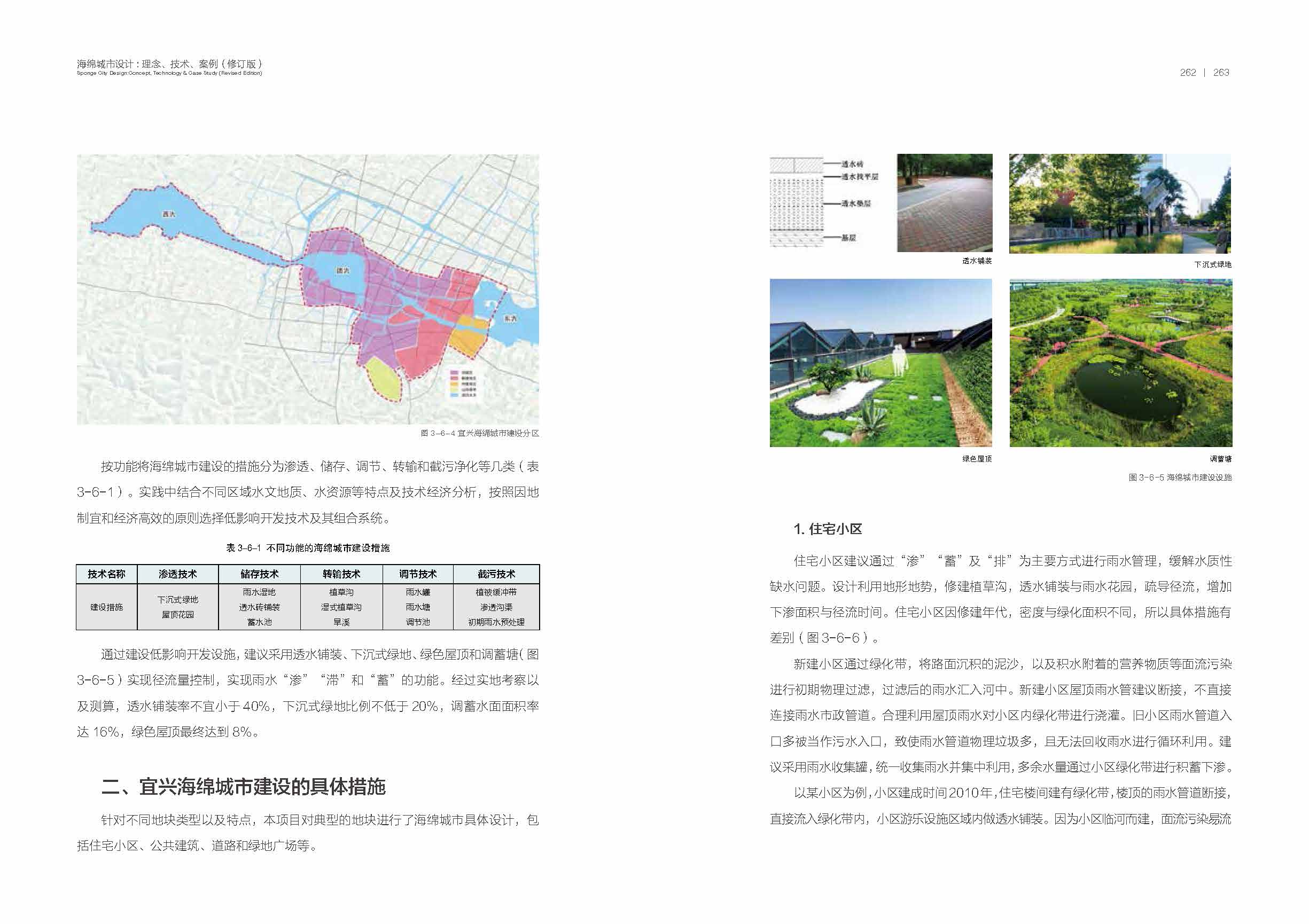Click the retention pond aerial photo

(x=1120, y=363)
